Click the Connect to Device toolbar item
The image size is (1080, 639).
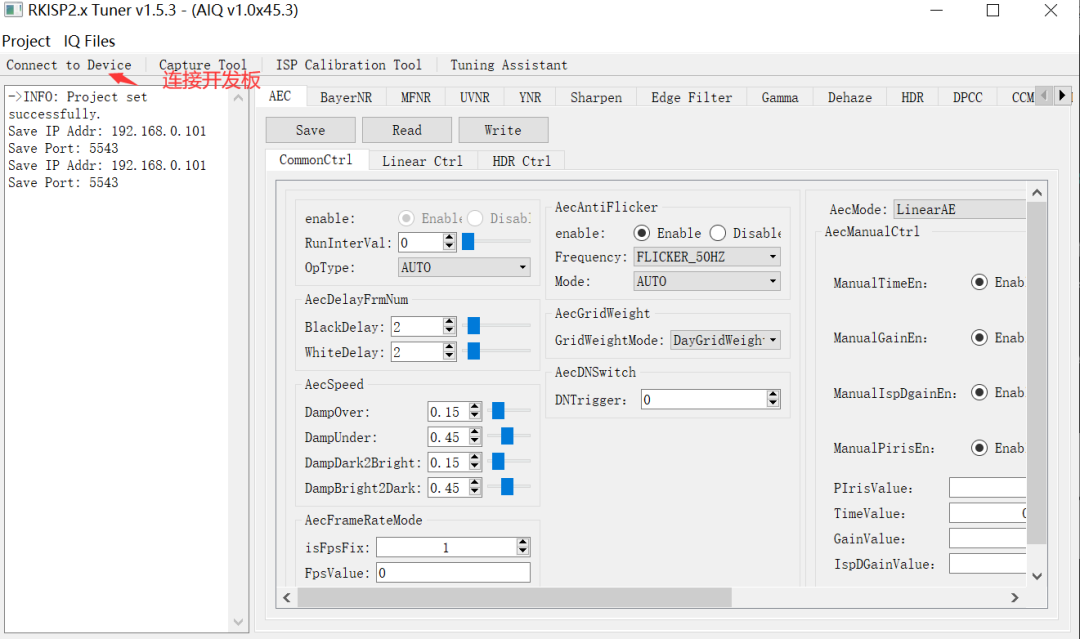tap(68, 65)
